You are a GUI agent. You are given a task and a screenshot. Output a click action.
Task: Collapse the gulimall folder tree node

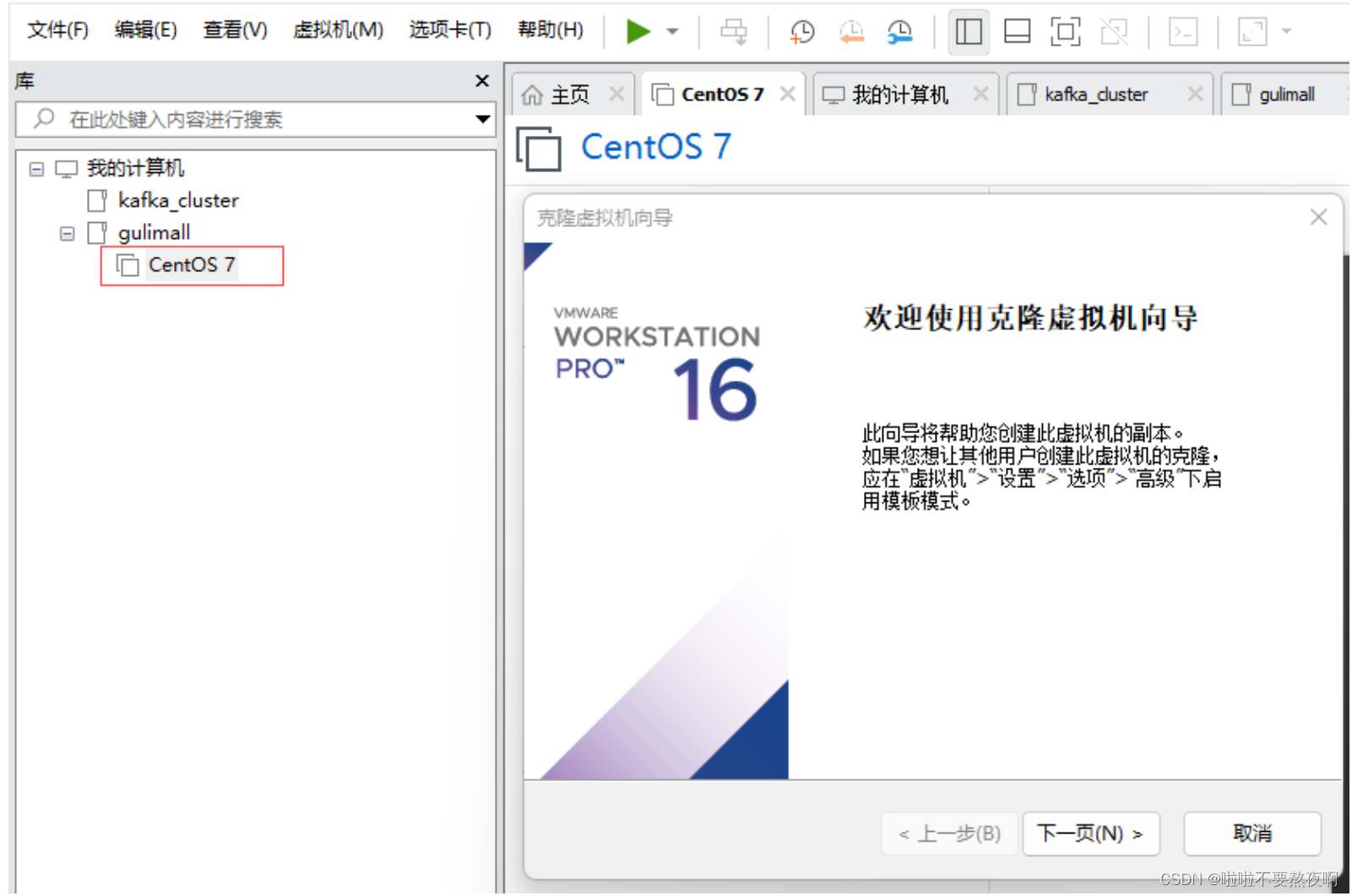pos(68,233)
